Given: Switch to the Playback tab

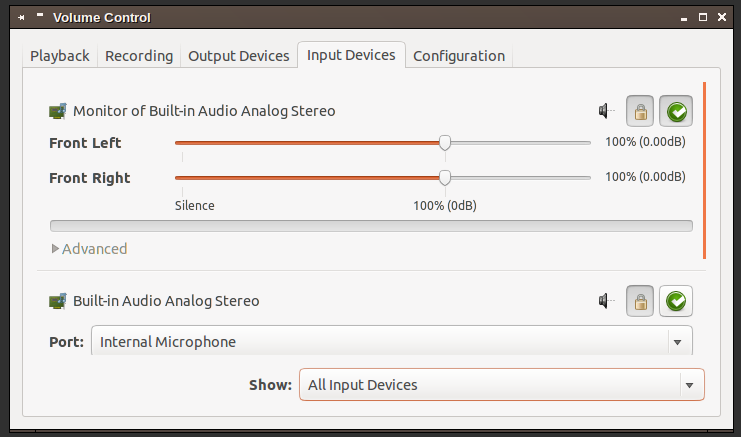Looking at the screenshot, I should point(60,56).
